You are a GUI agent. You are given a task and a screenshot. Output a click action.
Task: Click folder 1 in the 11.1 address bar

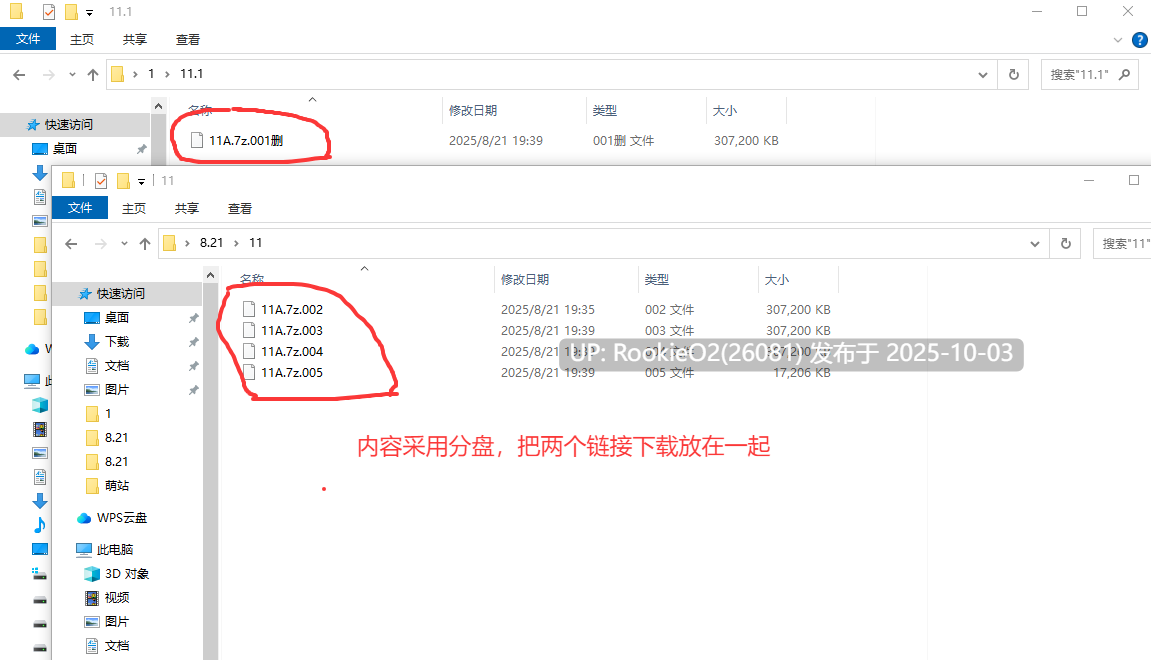pos(151,73)
